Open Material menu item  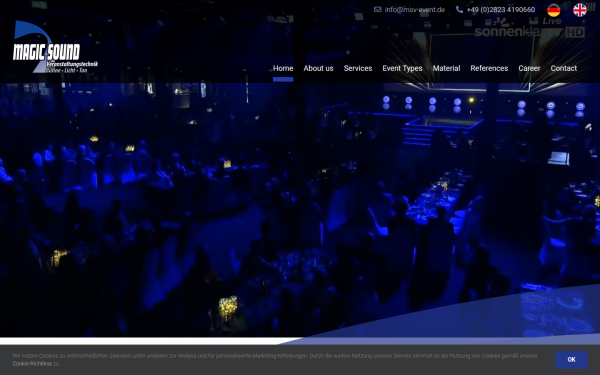tap(446, 68)
